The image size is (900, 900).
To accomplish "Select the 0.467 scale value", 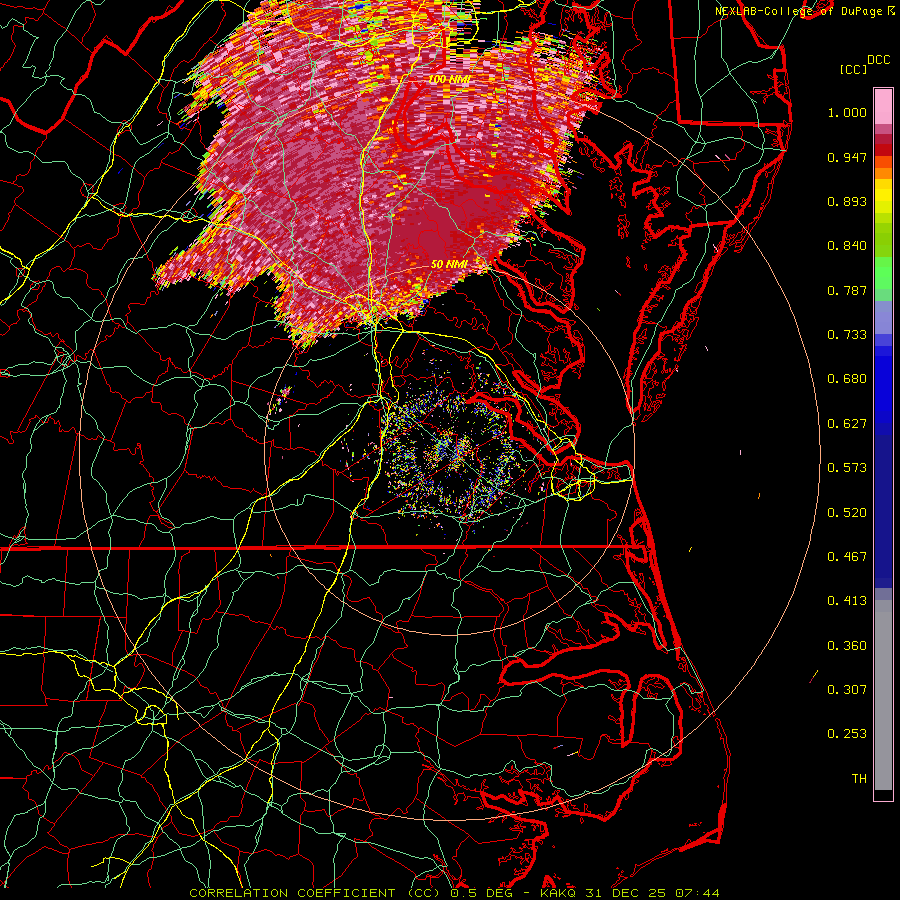I will (847, 557).
